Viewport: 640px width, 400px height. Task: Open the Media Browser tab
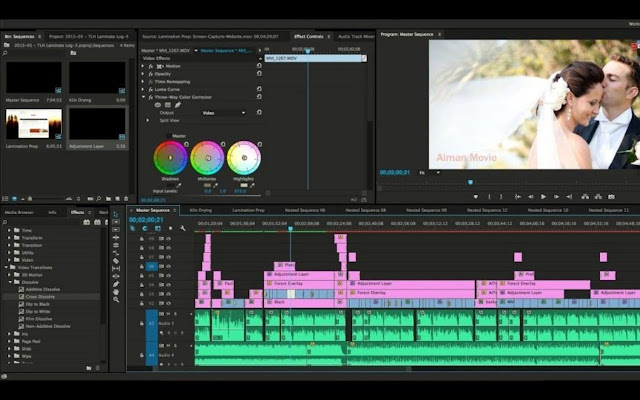pos(19,212)
